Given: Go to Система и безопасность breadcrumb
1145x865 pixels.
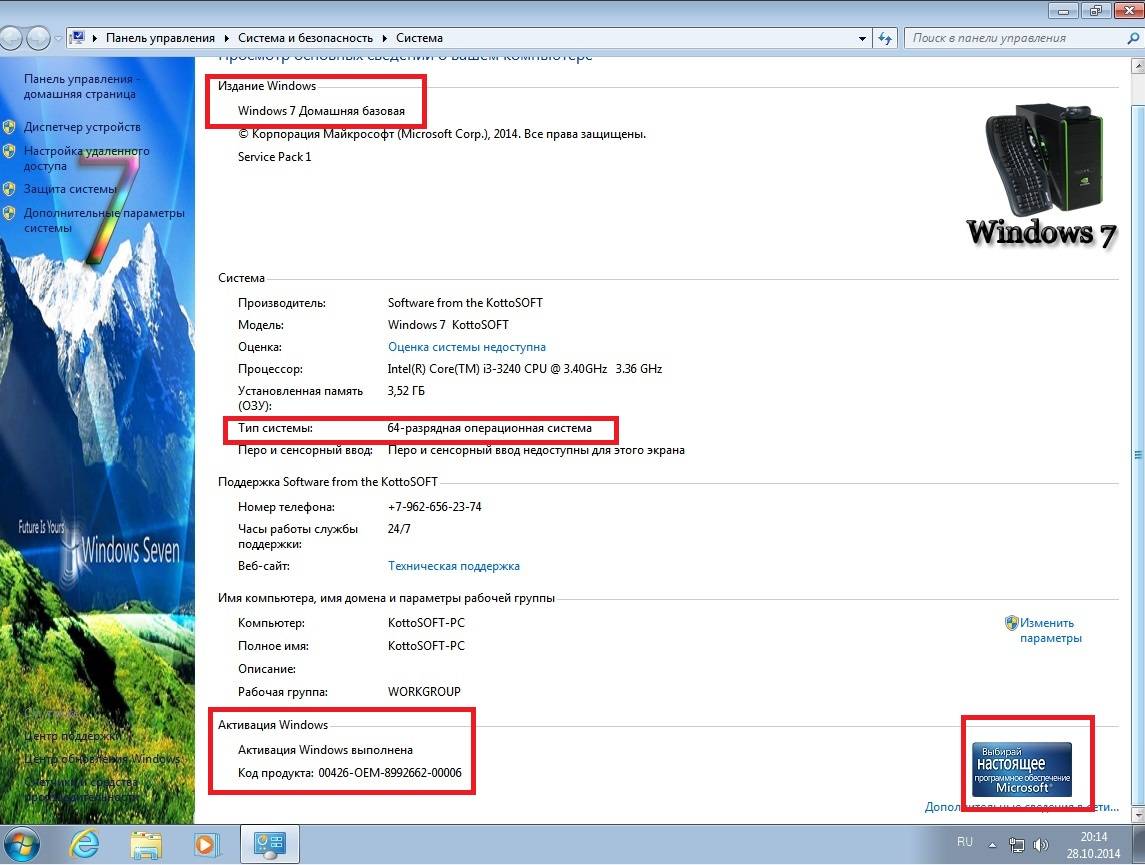Looking at the screenshot, I should [305, 38].
